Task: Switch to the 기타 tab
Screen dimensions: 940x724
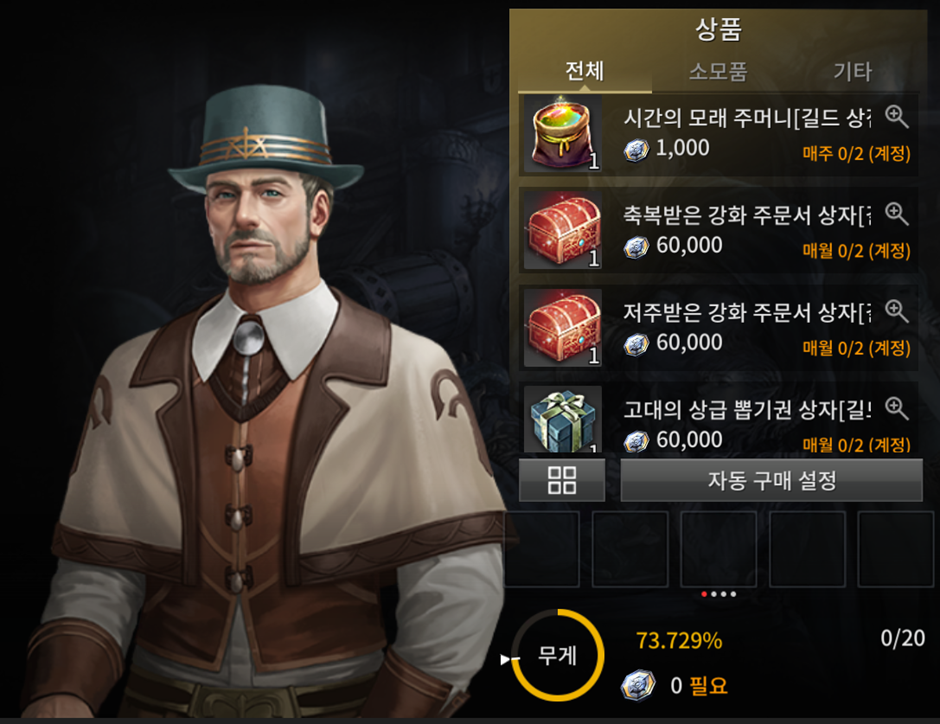Action: coord(852,72)
